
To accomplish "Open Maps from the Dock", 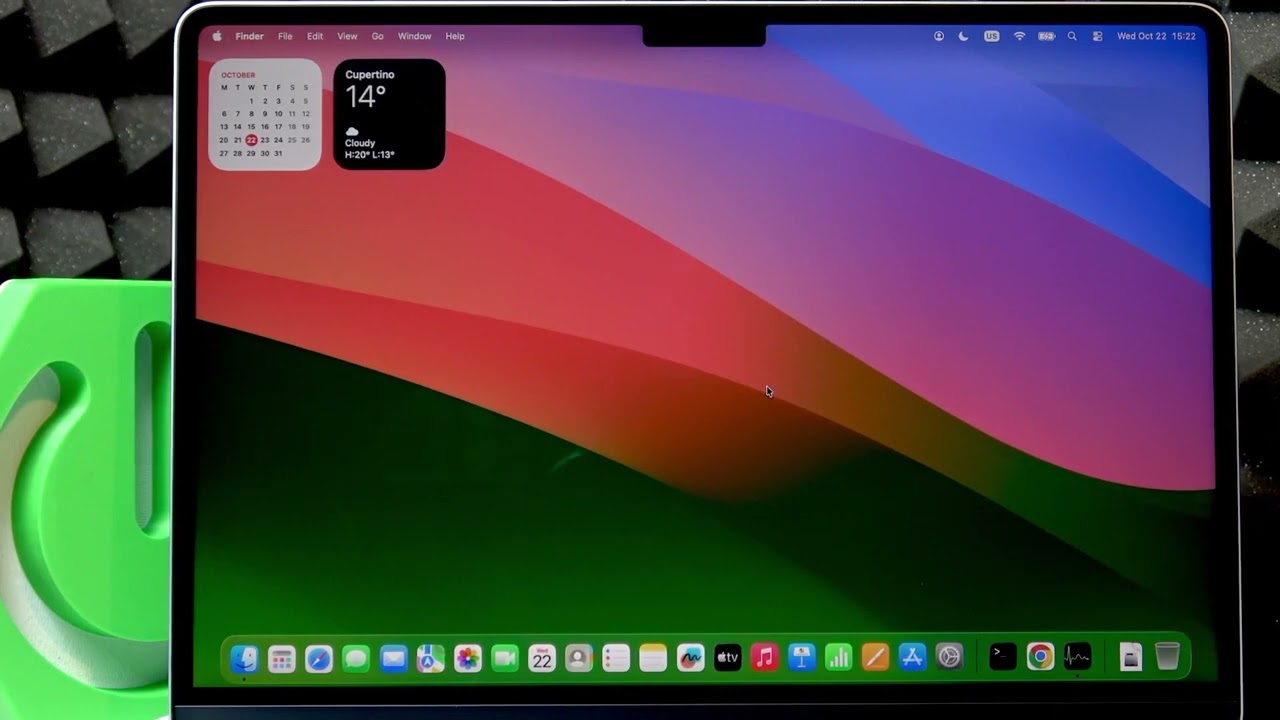I will coord(430,658).
